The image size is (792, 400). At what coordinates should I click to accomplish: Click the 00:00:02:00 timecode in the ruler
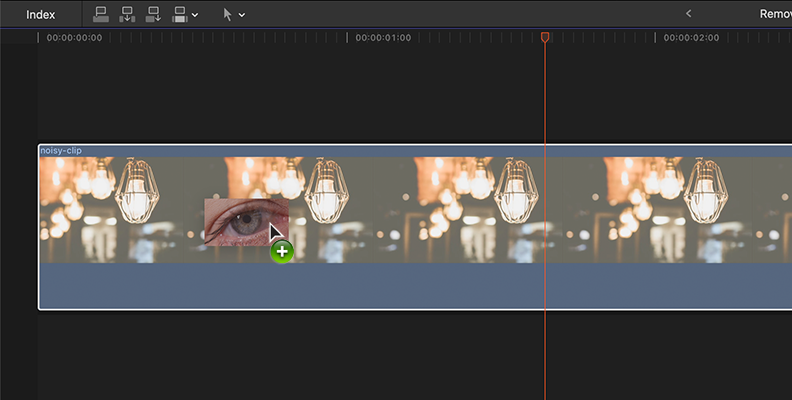point(691,38)
